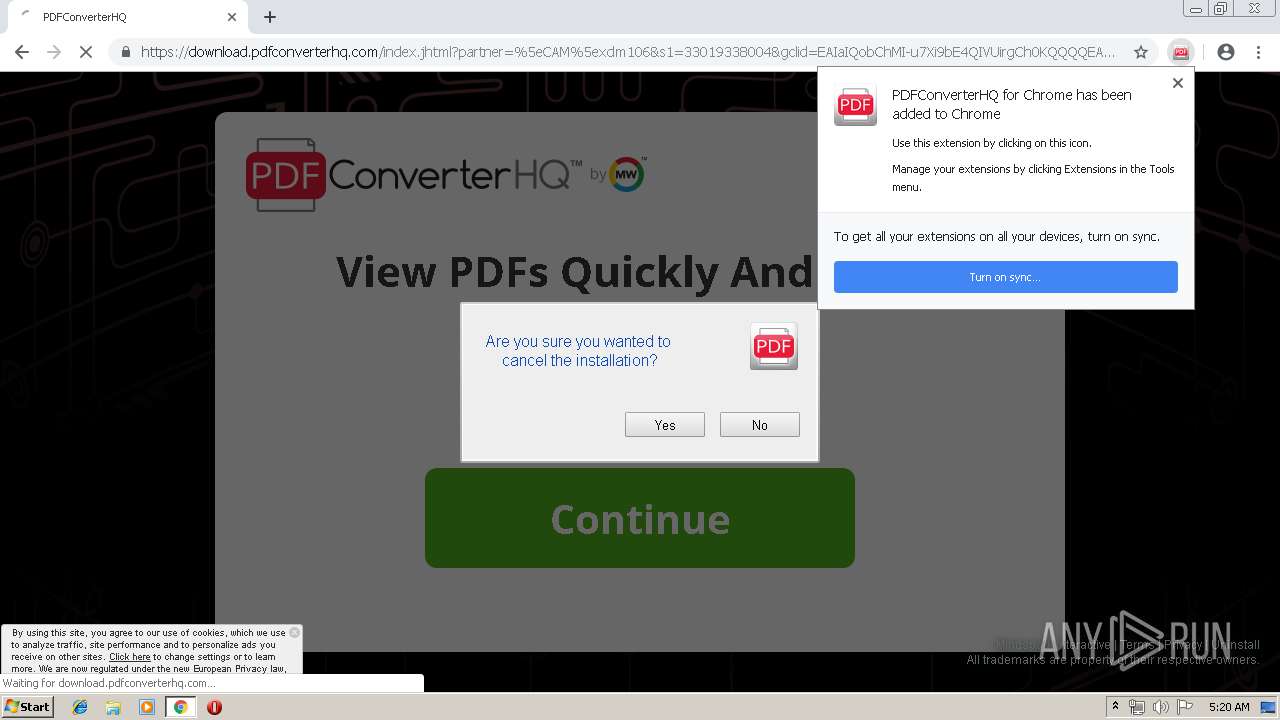1280x720 pixels.
Task: View site security padlock info
Action: pyautogui.click(x=126, y=52)
